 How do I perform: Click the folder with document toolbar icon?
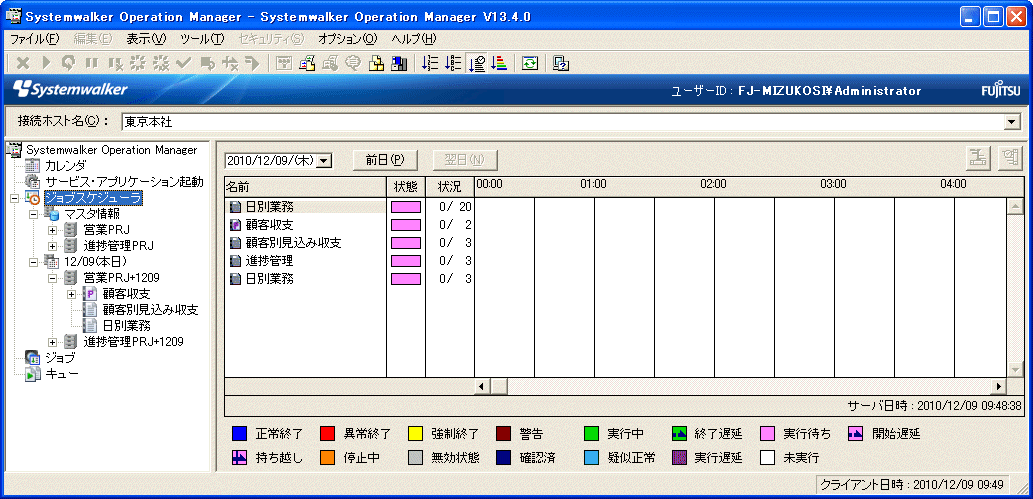(x=307, y=63)
